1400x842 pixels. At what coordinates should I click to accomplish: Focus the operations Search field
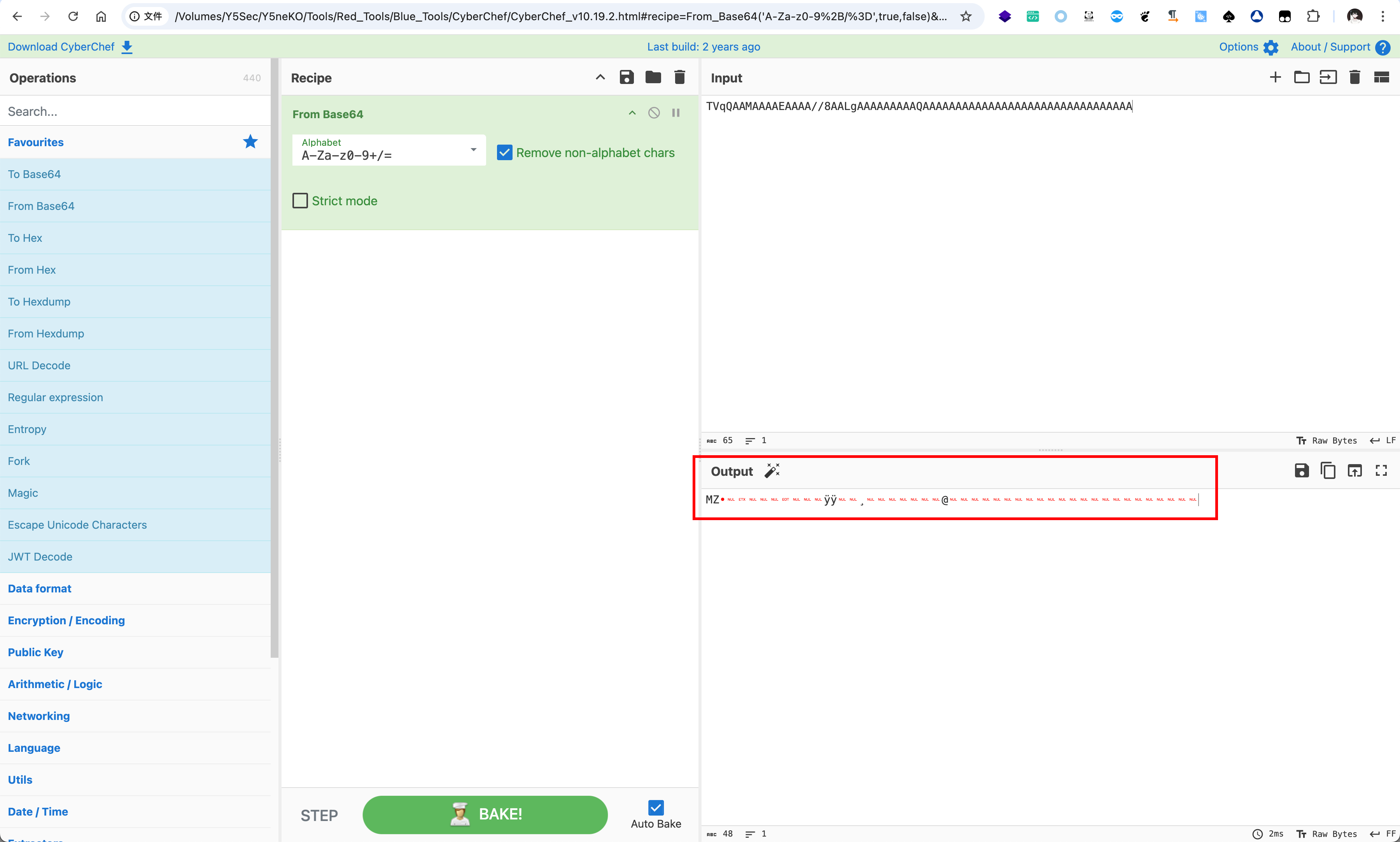coord(135,111)
